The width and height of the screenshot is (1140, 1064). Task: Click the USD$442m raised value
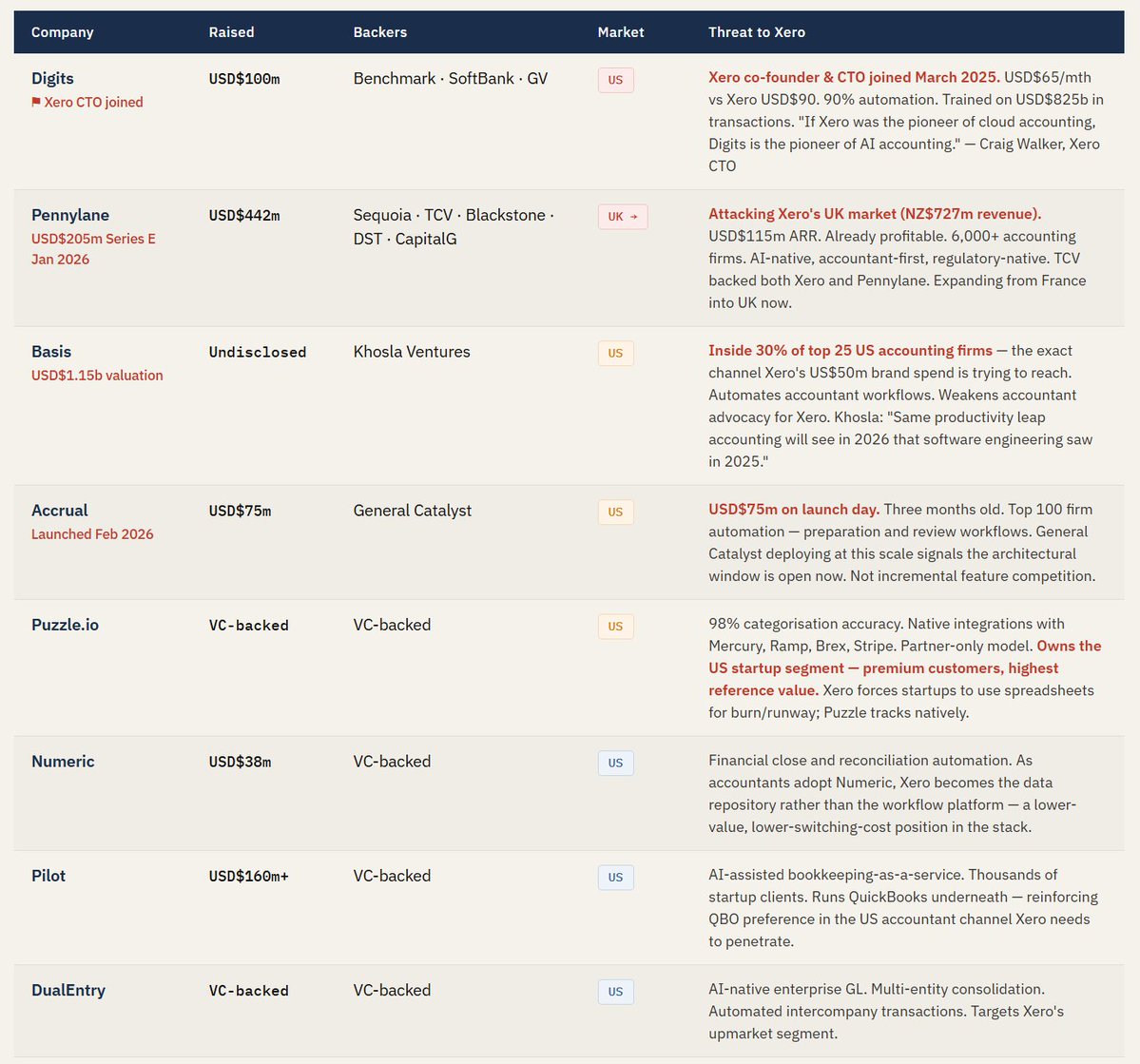[244, 215]
